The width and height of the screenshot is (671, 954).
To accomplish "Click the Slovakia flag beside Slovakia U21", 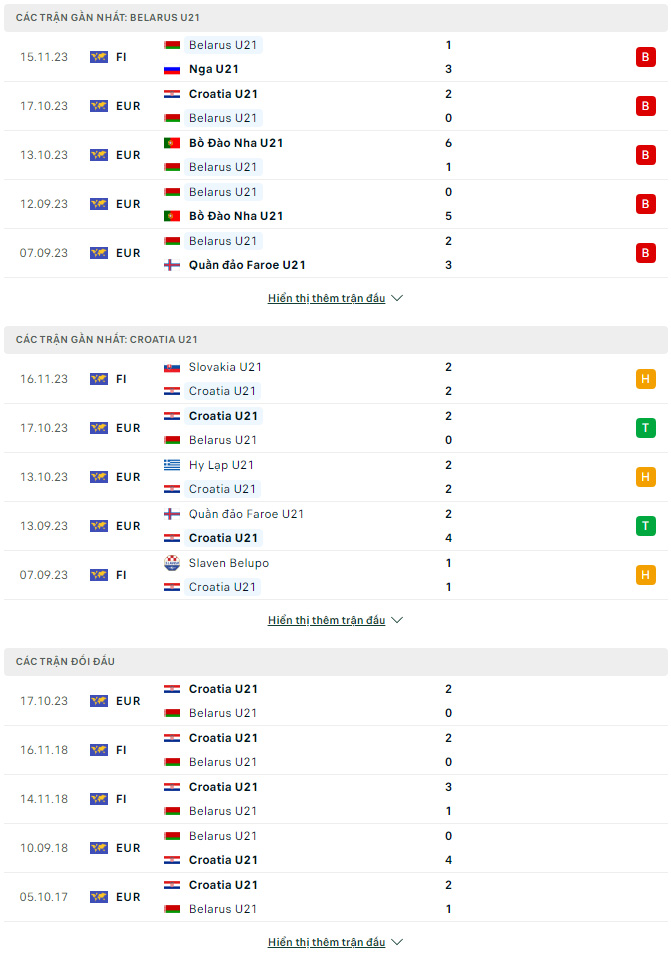I will [172, 367].
